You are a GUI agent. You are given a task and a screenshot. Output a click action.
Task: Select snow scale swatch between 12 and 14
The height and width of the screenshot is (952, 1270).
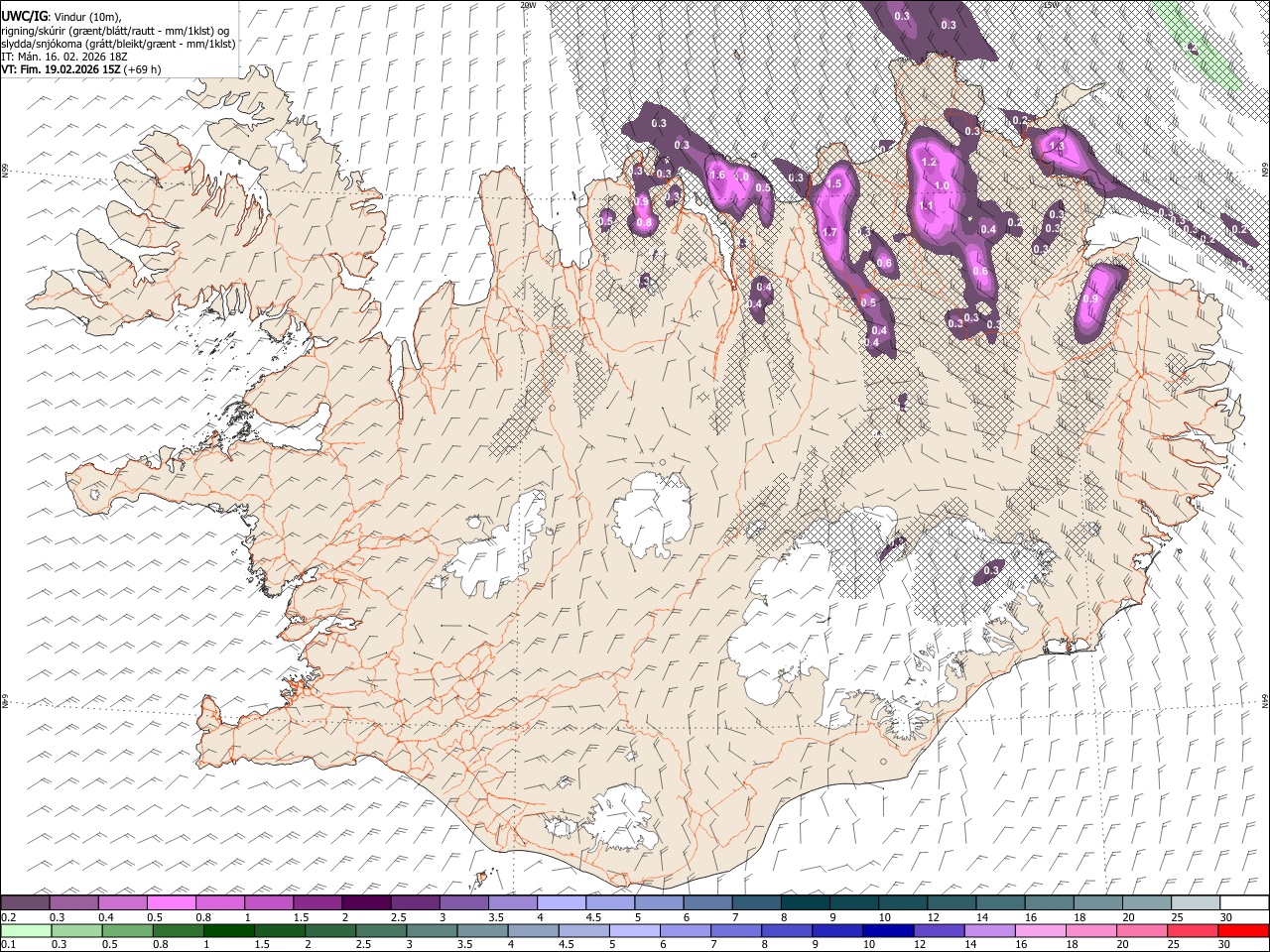point(952,902)
